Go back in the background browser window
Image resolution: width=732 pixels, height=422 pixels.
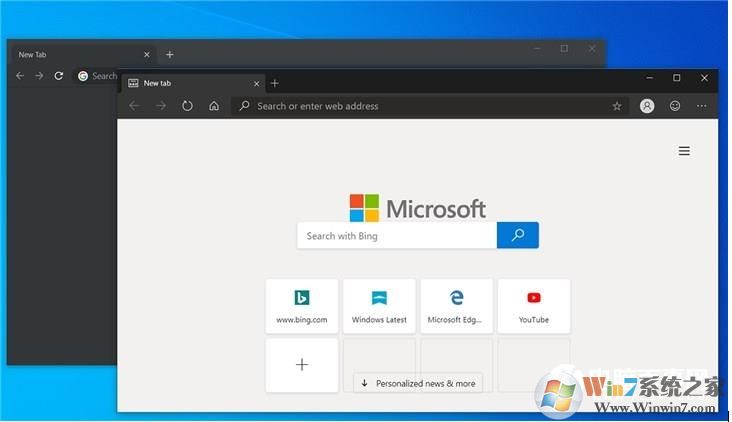[x=20, y=76]
